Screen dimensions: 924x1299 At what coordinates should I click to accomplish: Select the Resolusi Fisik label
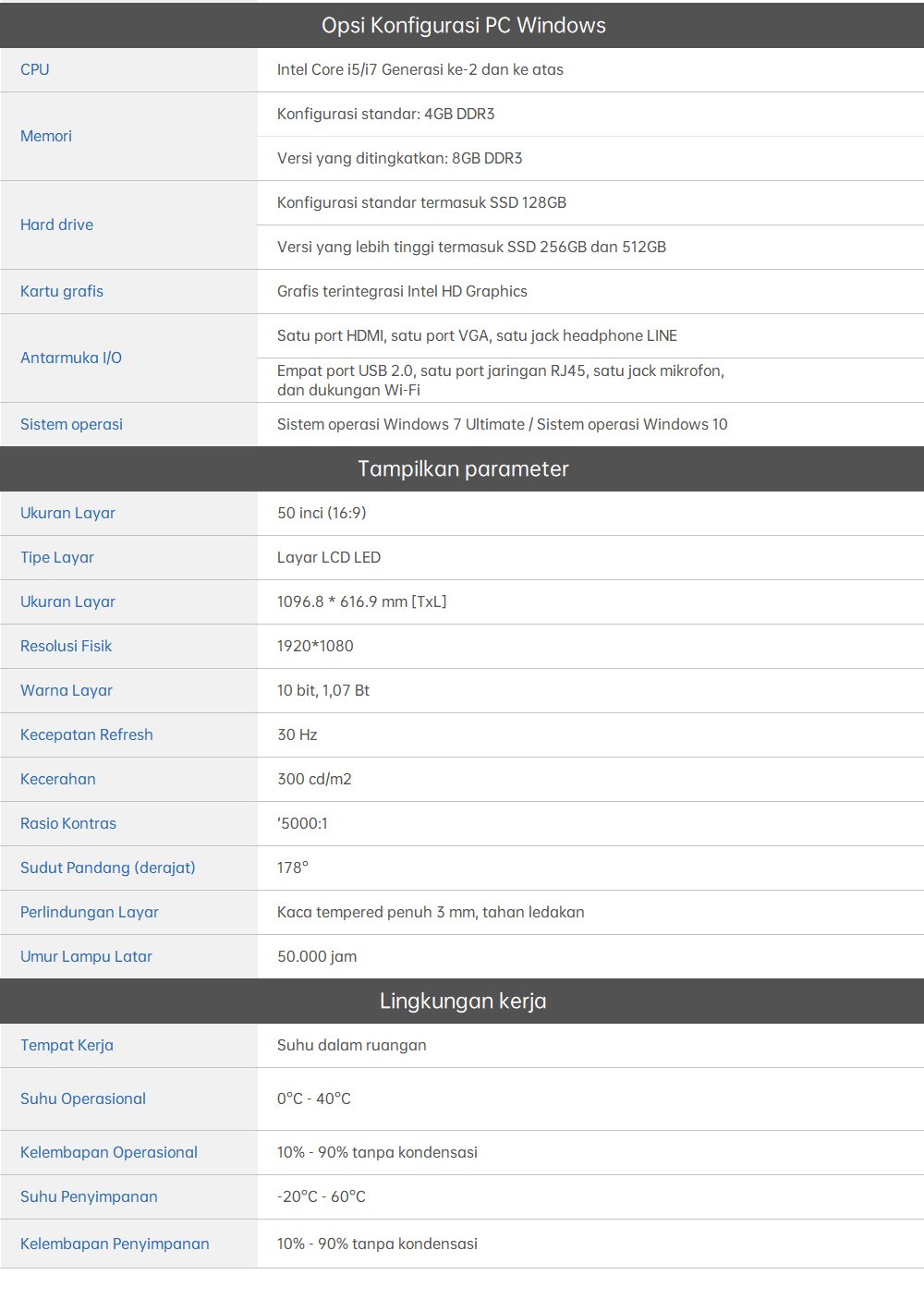(x=66, y=646)
